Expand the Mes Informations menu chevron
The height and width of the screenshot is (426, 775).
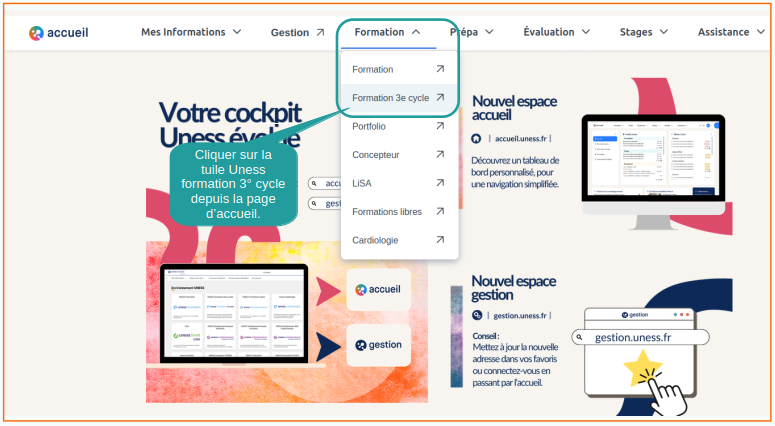237,32
